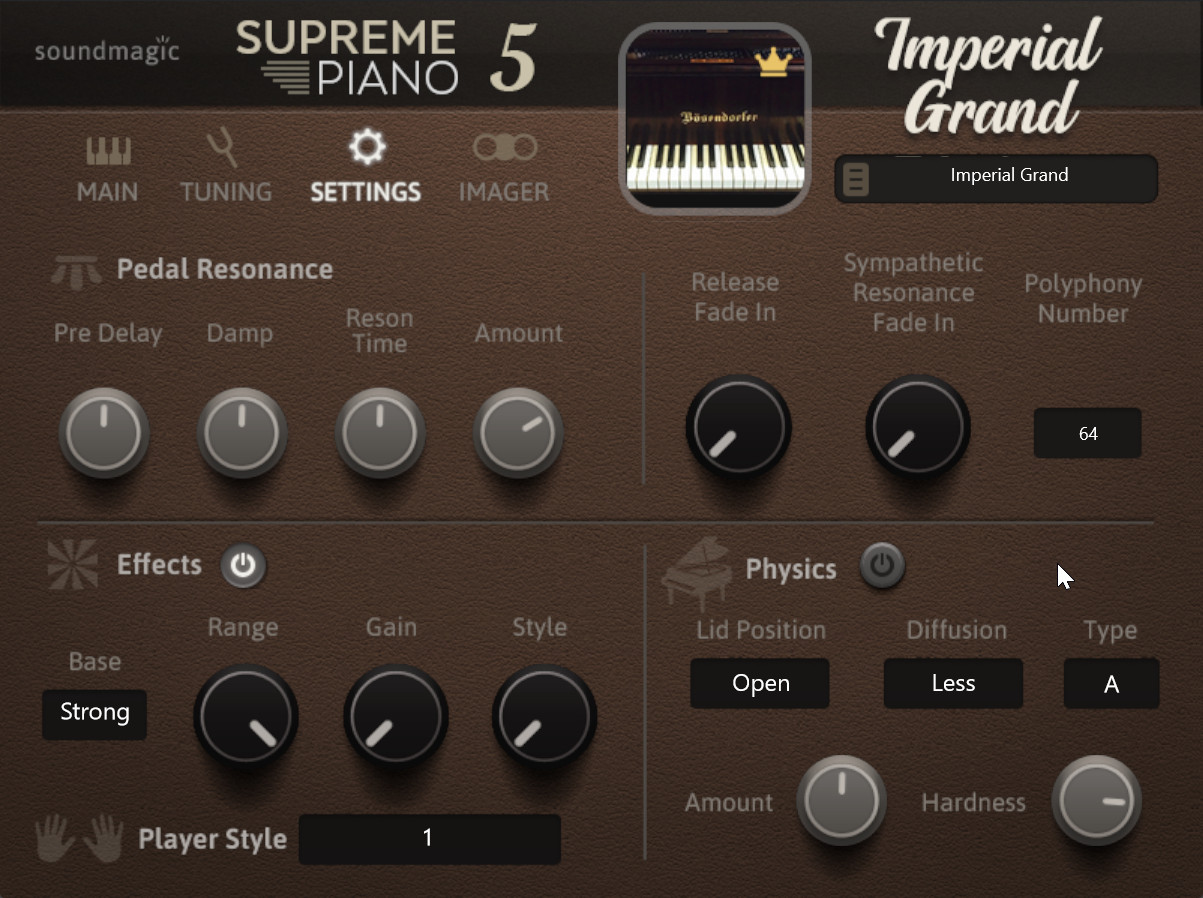The height and width of the screenshot is (898, 1203).
Task: Open the Lid Position Open dropdown
Action: pyautogui.click(x=760, y=683)
